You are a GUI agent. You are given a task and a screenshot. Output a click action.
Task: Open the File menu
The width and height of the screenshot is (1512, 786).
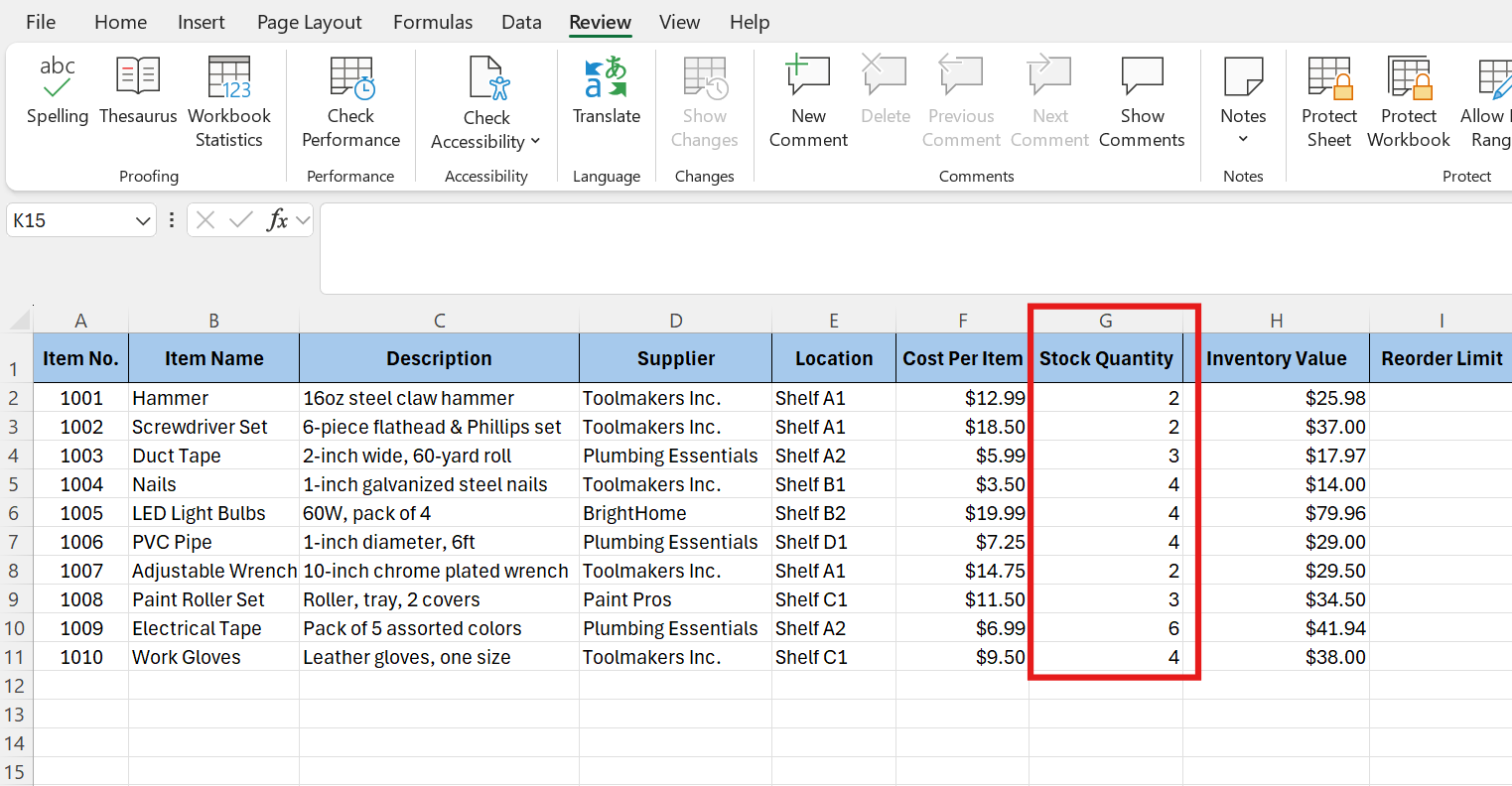41,22
